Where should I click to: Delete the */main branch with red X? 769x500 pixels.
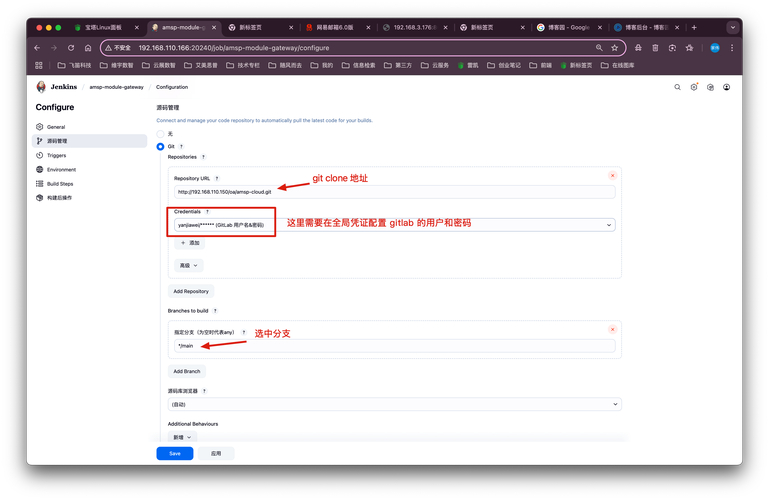pos(613,329)
